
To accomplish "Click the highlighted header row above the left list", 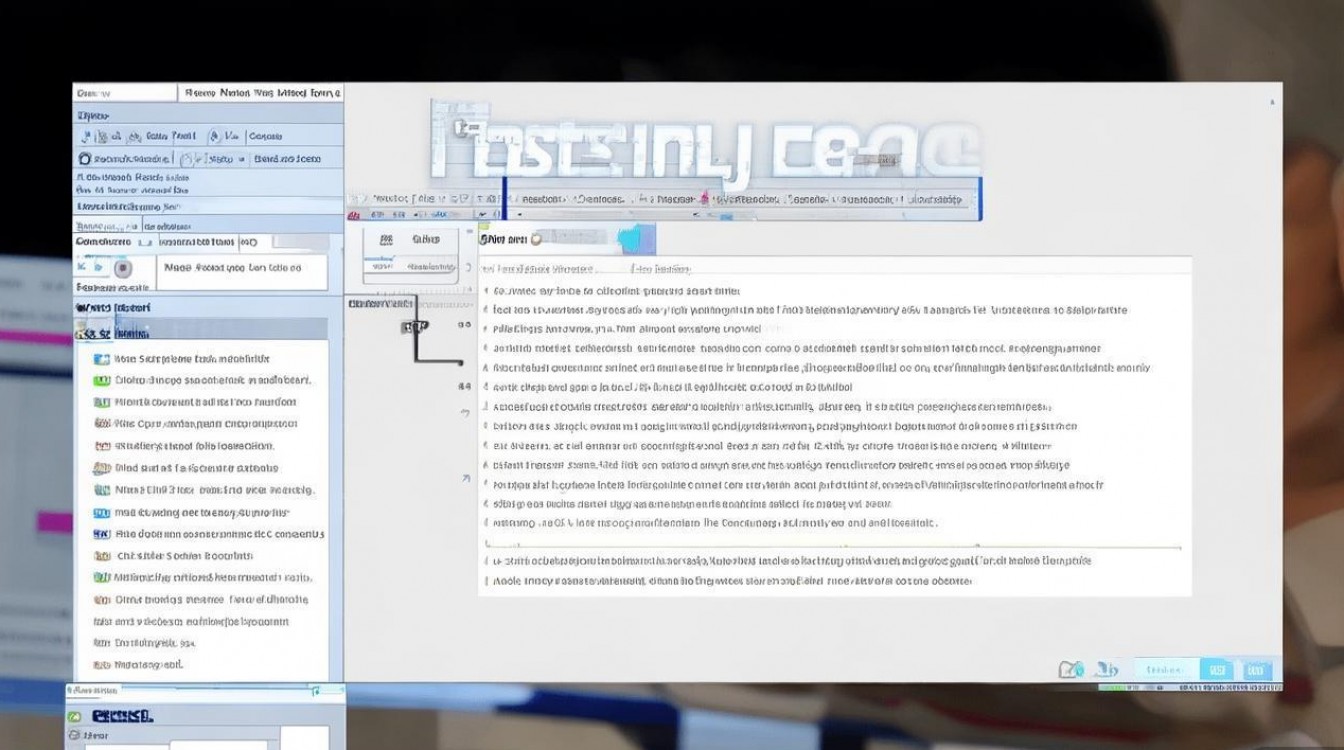I will point(201,330).
